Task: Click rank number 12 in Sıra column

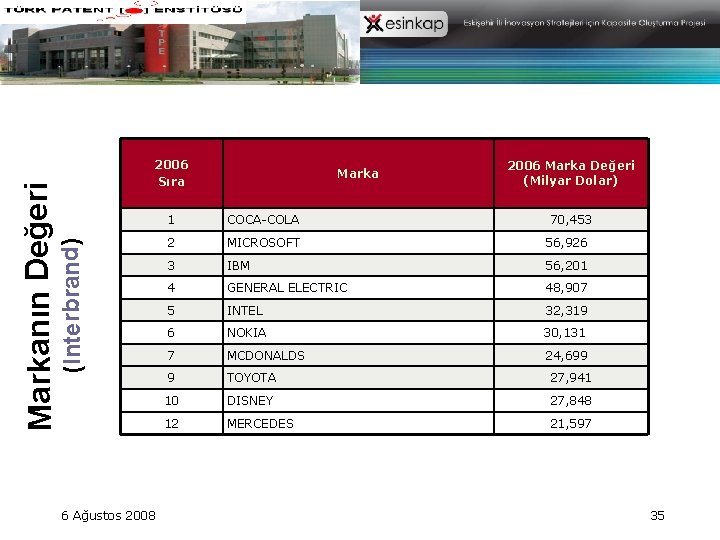Action: coord(171,423)
